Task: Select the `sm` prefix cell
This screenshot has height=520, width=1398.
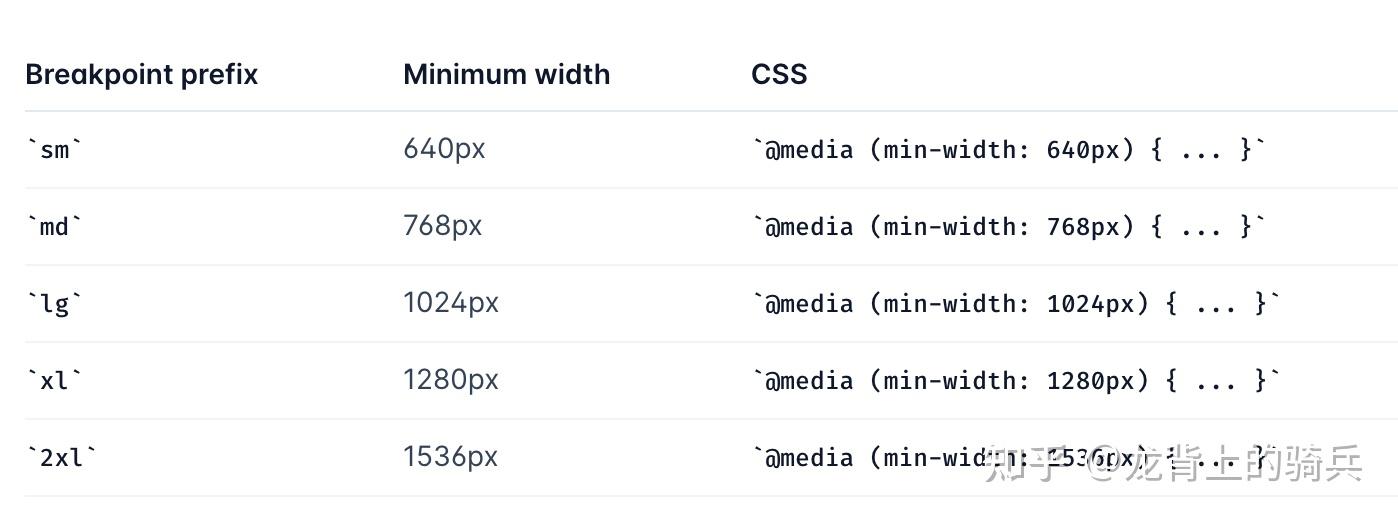Action: click(54, 150)
